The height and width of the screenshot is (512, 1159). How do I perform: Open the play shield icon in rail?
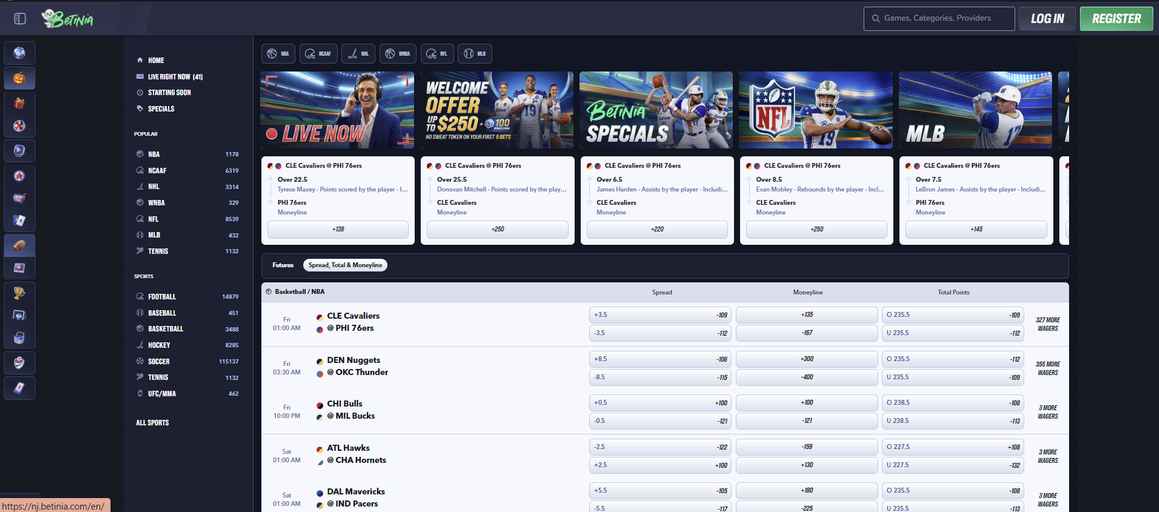[x=19, y=151]
